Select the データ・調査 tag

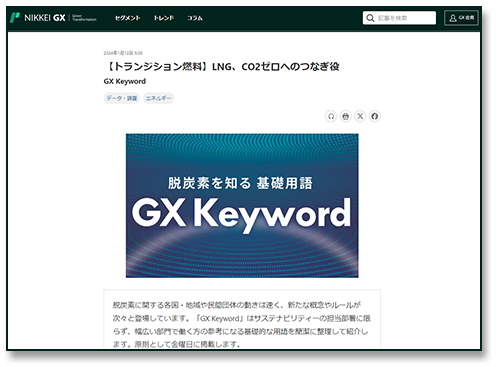pos(122,98)
